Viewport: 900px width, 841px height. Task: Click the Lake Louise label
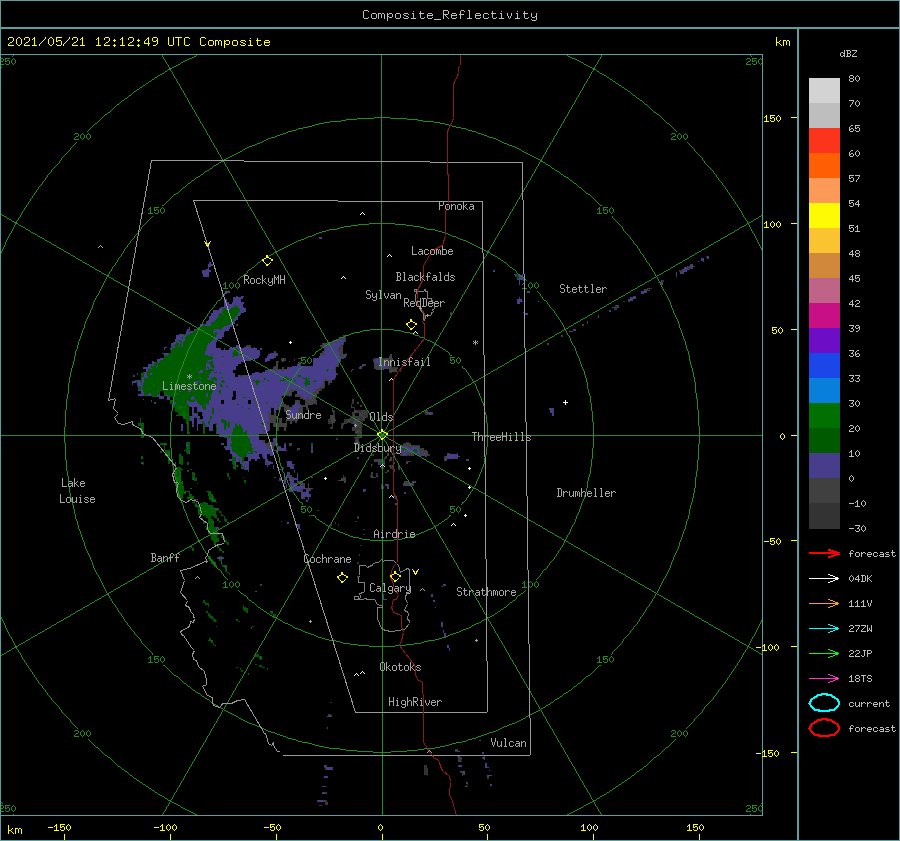tap(77, 491)
